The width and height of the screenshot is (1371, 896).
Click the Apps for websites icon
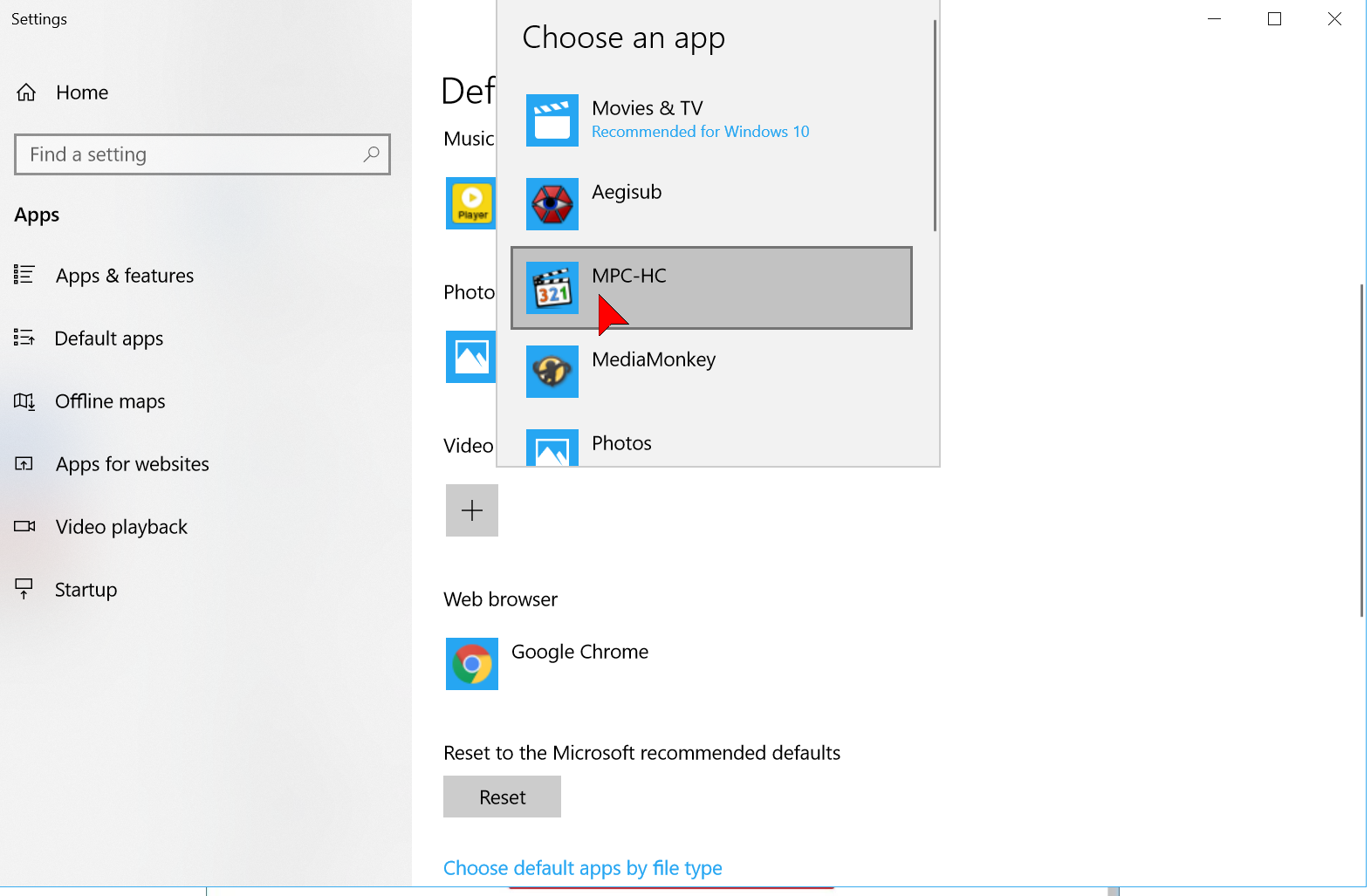coord(24,463)
